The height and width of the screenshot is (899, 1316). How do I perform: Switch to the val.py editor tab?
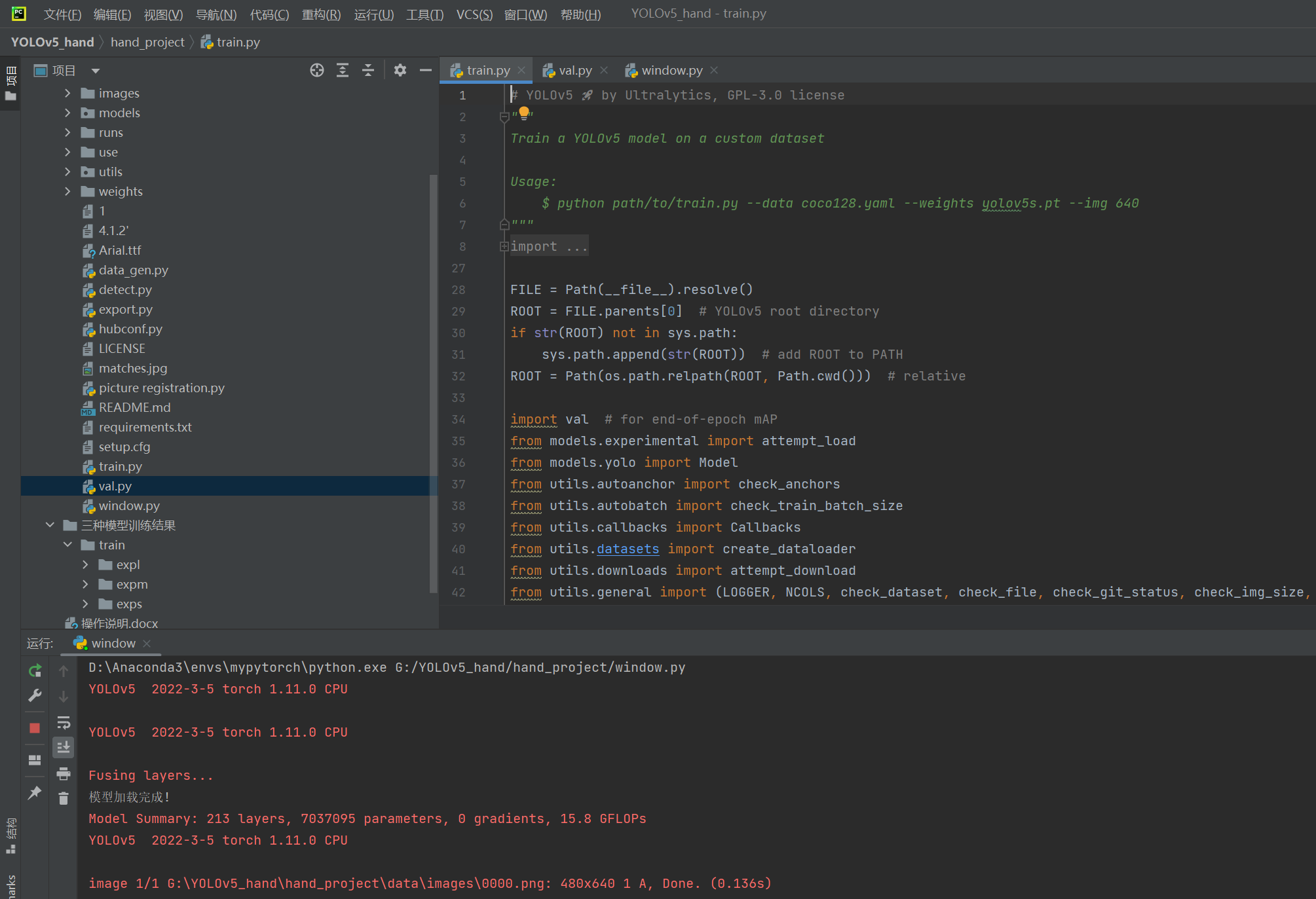click(574, 70)
